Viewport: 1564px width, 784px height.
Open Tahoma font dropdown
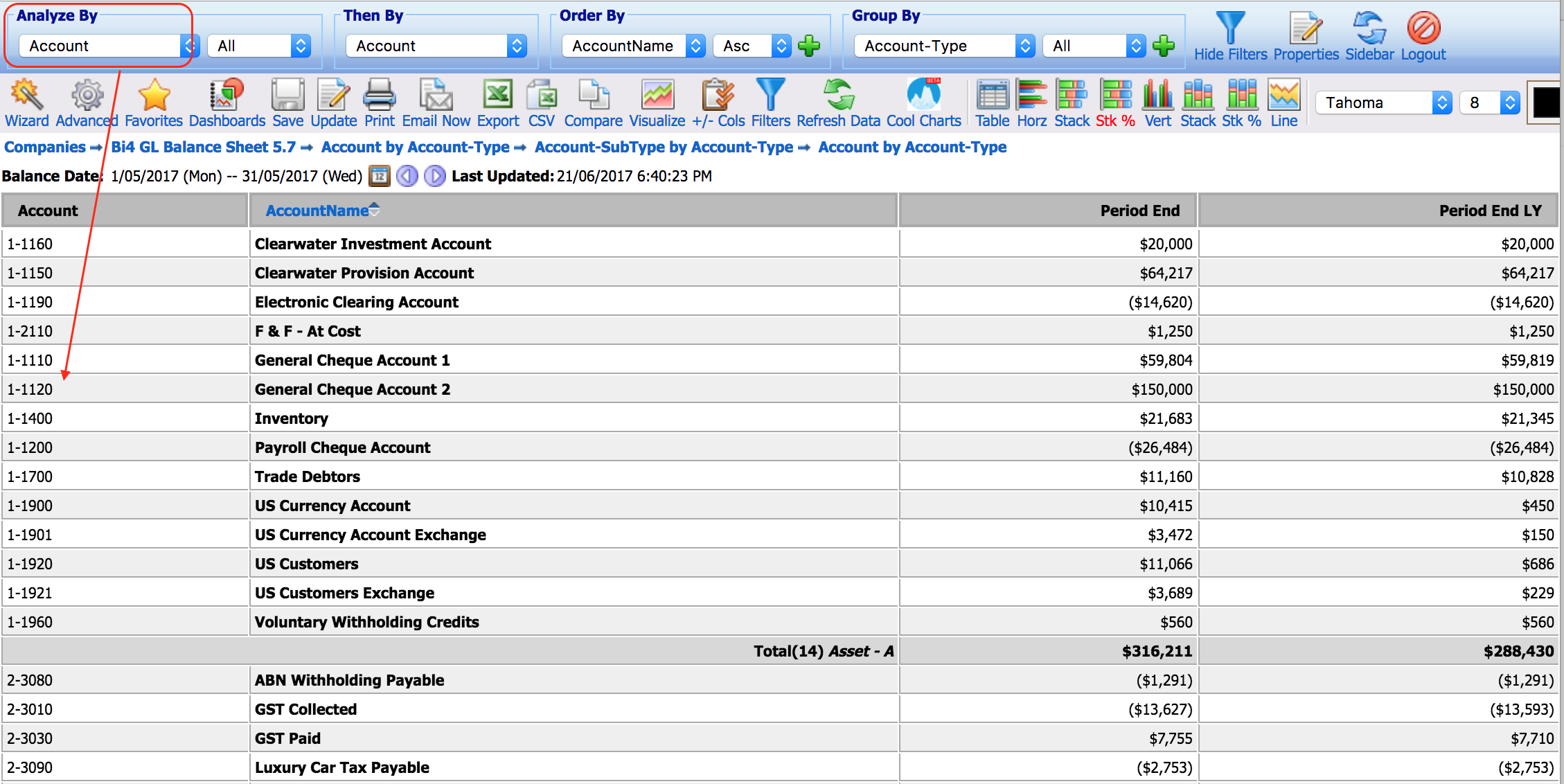click(1383, 103)
